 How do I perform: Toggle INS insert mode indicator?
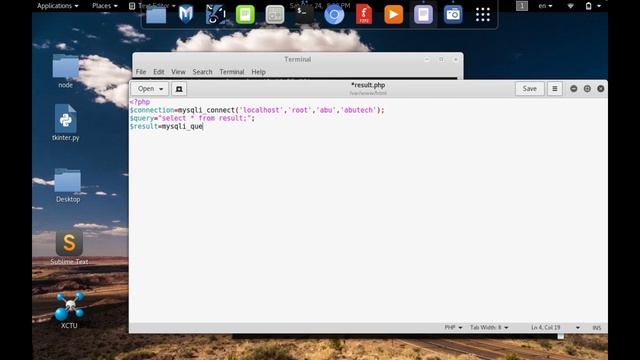click(x=596, y=327)
